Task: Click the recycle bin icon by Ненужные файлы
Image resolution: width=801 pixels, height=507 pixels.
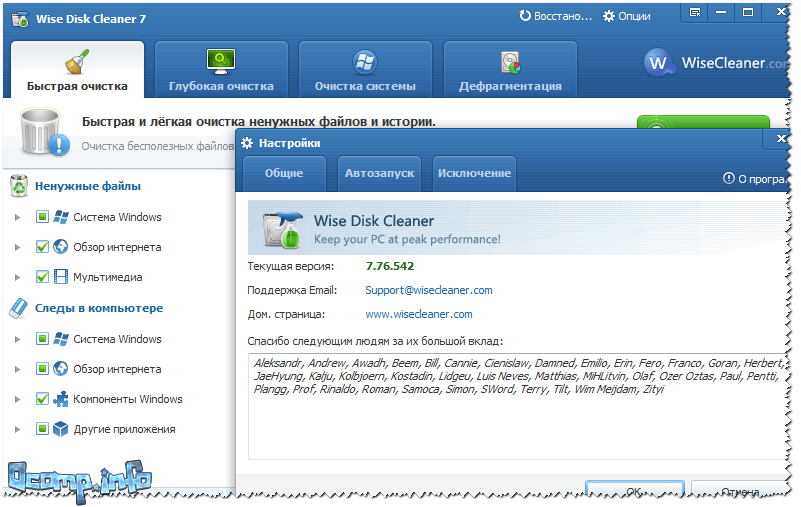Action: pyautogui.click(x=19, y=186)
